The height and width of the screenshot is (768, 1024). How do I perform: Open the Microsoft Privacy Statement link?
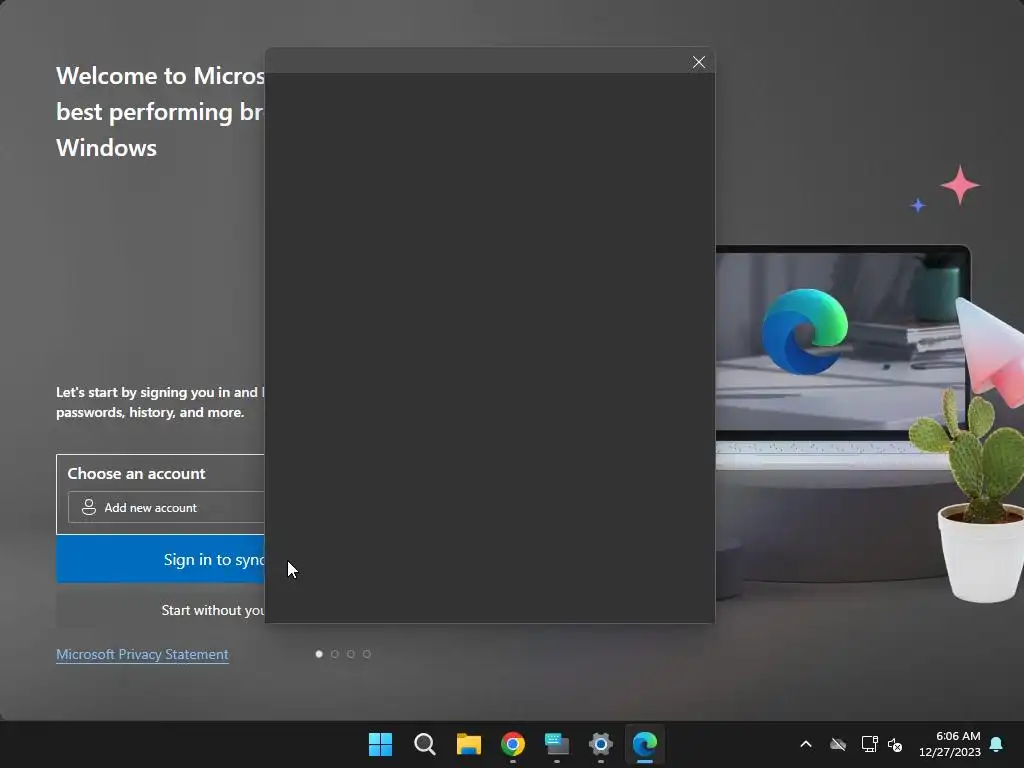pyautogui.click(x=142, y=654)
